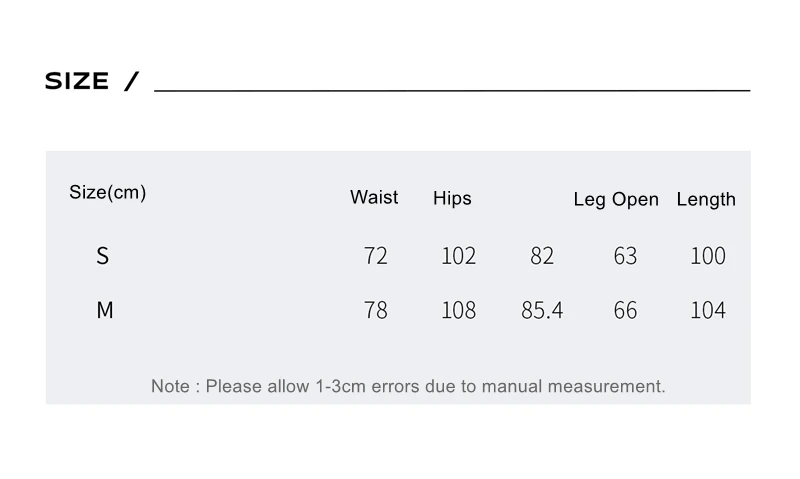Click the S size row label
The height and width of the screenshot is (479, 800).
point(102,256)
